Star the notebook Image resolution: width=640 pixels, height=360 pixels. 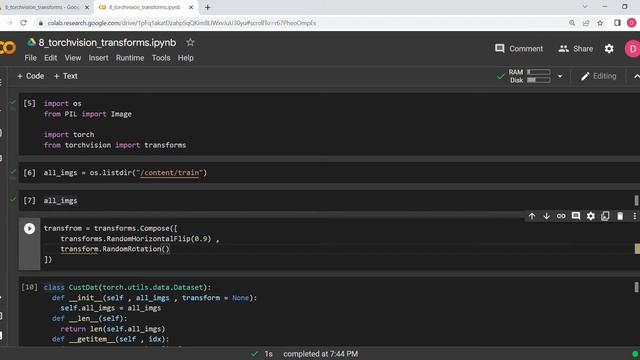coord(190,42)
